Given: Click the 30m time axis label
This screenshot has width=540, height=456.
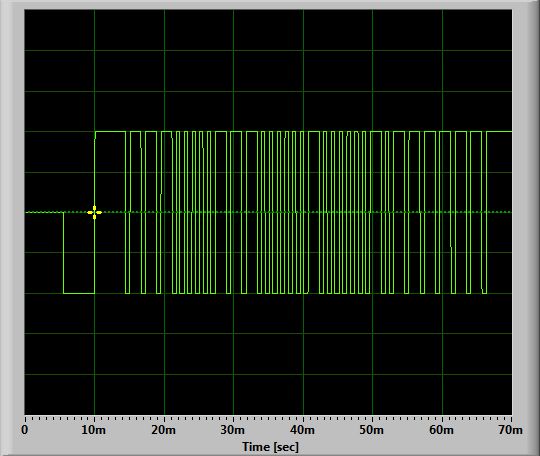Looking at the screenshot, I should [233, 430].
